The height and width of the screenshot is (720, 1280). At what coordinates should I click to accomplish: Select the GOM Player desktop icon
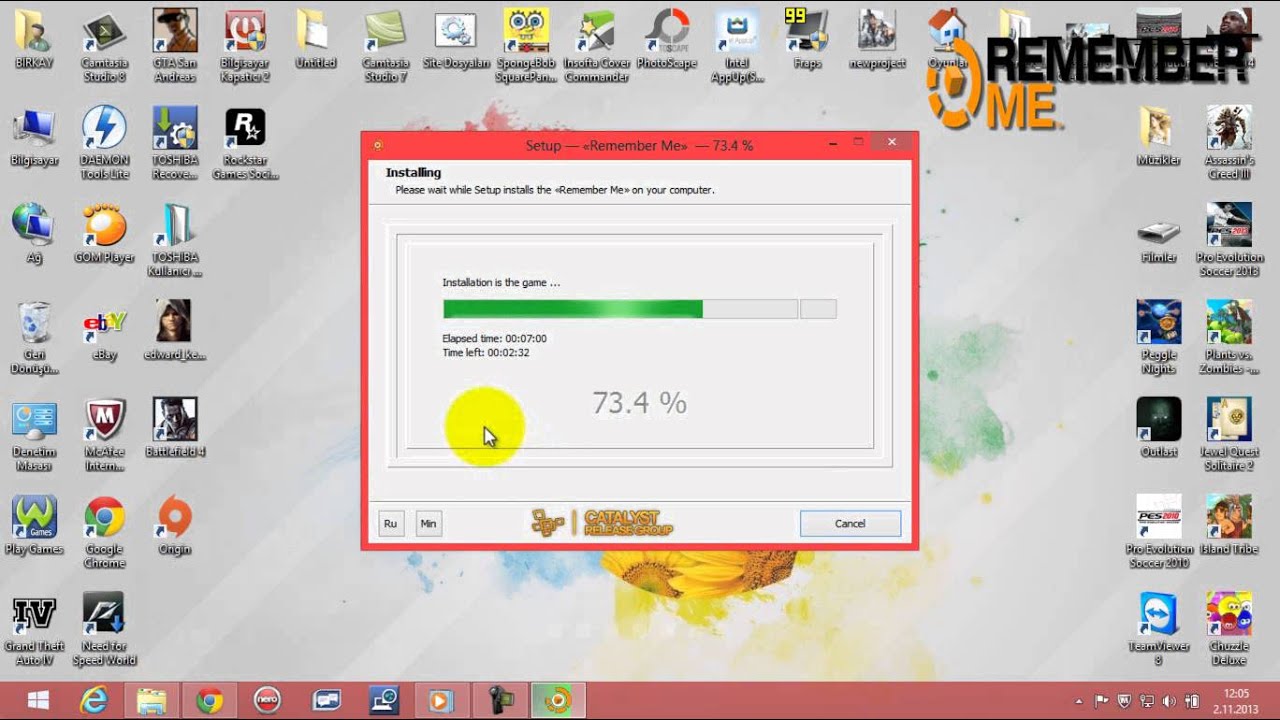[104, 233]
